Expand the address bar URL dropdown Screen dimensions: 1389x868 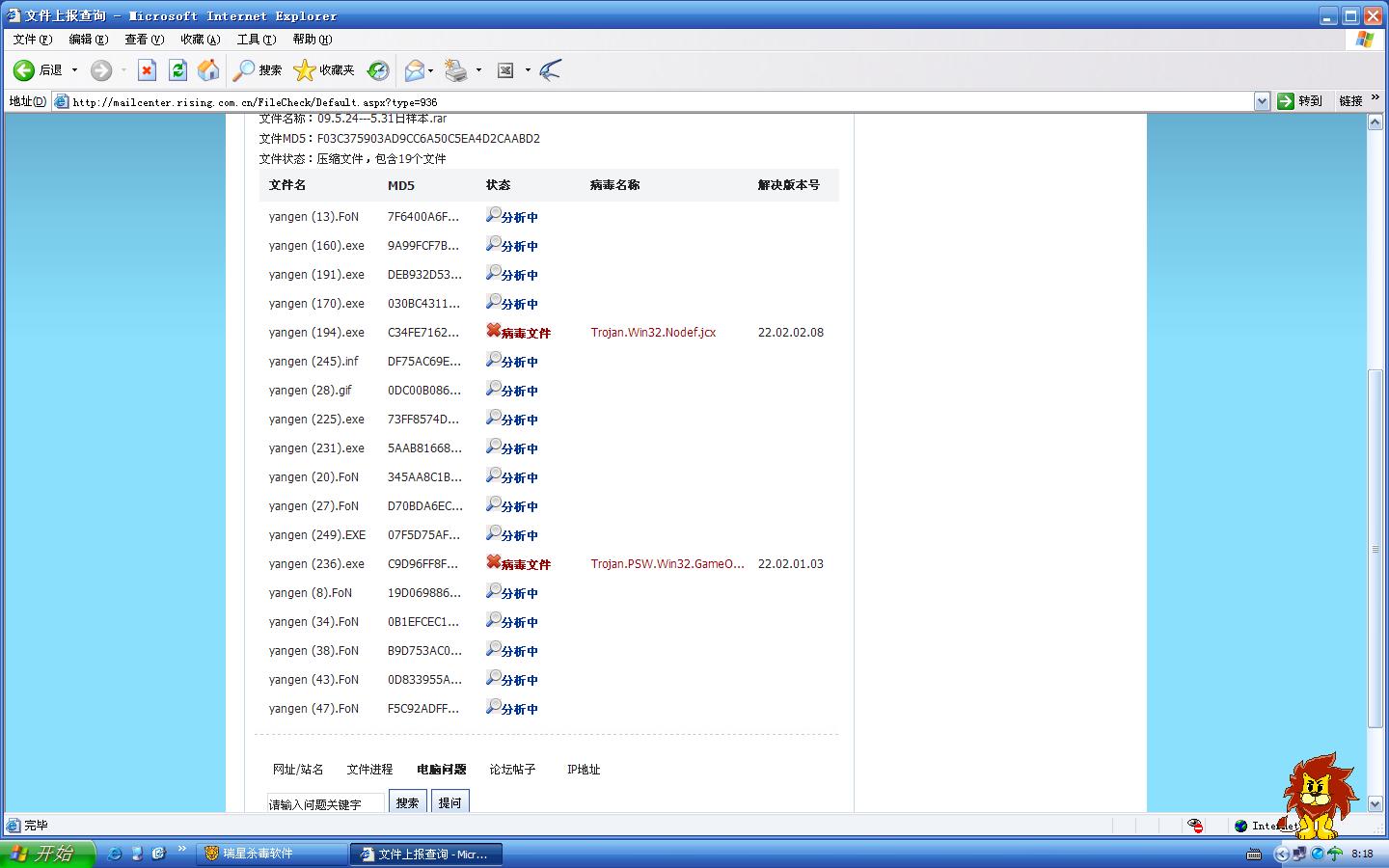coord(1261,101)
